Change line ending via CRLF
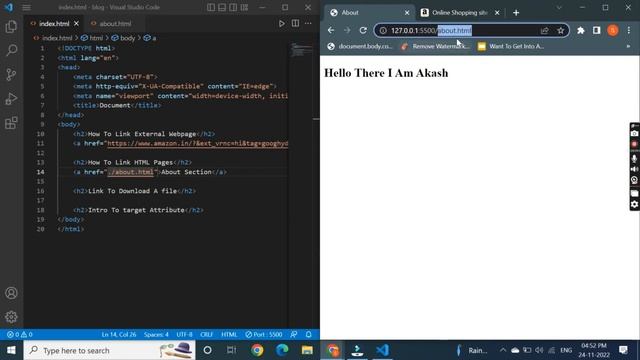 207,334
